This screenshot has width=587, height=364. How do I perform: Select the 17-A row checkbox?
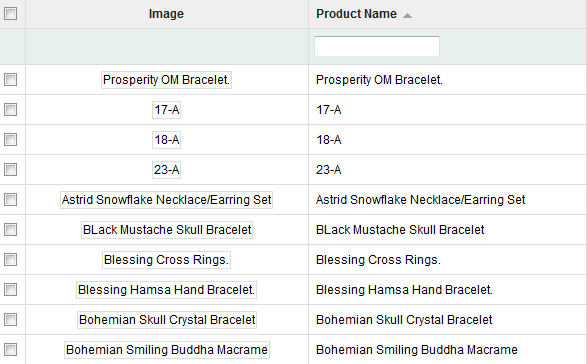click(10, 109)
